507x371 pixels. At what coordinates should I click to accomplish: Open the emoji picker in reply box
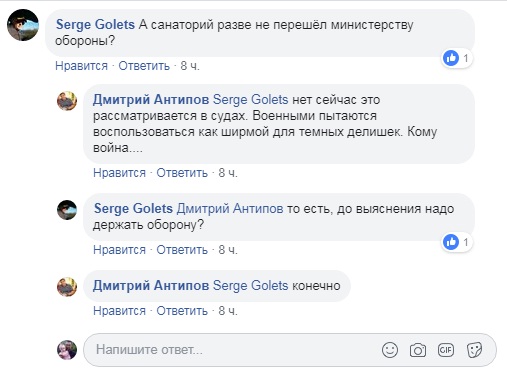coord(390,350)
